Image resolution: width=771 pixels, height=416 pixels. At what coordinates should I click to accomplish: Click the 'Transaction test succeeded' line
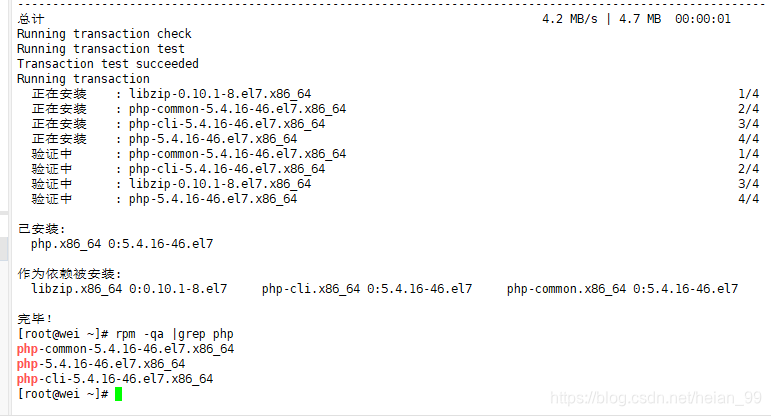(108, 64)
